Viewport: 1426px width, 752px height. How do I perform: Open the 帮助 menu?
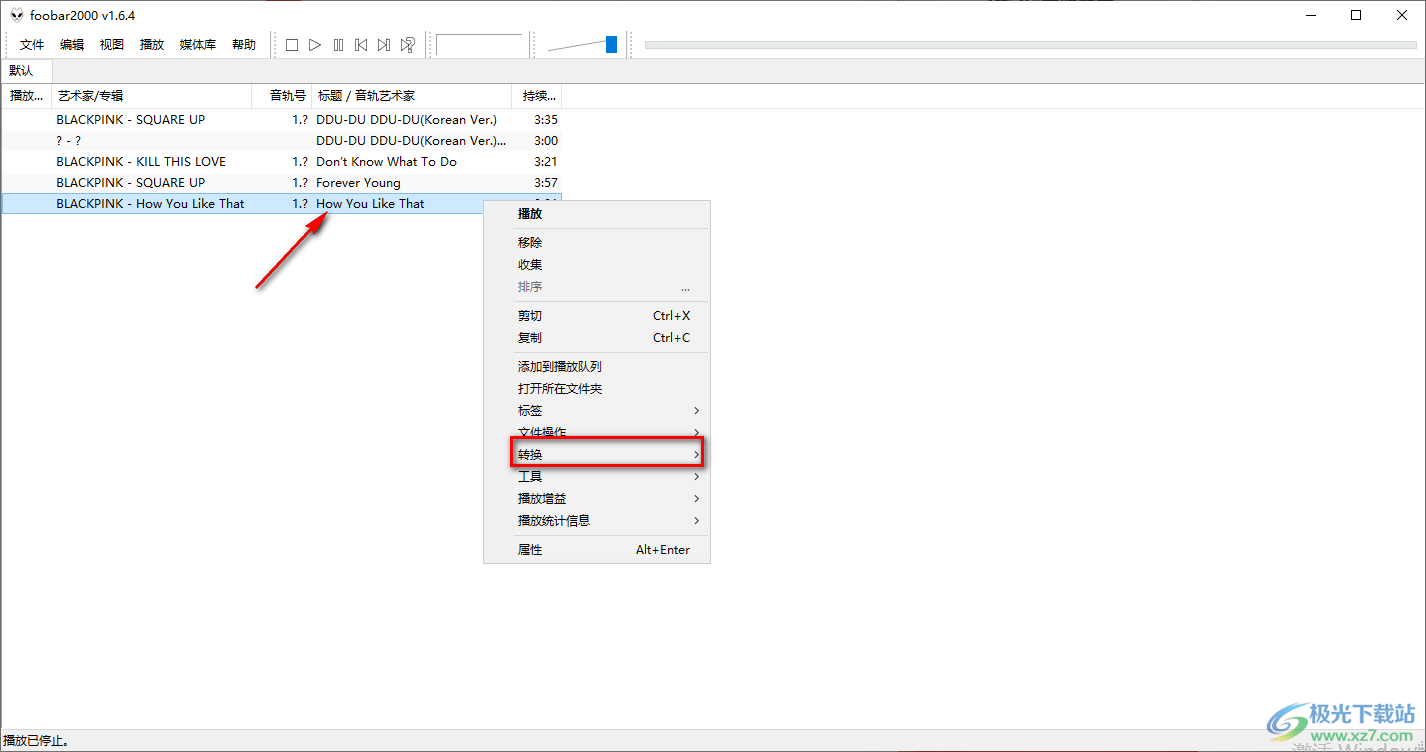pyautogui.click(x=244, y=45)
